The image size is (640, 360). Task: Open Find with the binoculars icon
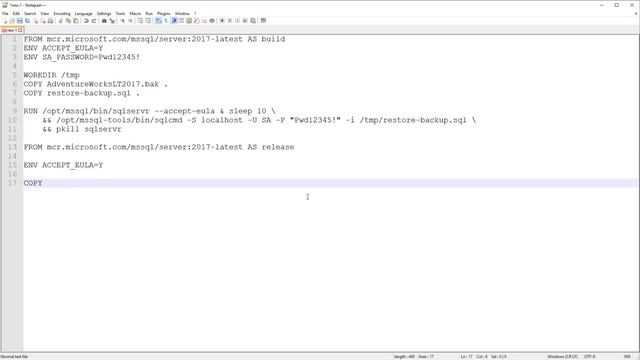104,20
